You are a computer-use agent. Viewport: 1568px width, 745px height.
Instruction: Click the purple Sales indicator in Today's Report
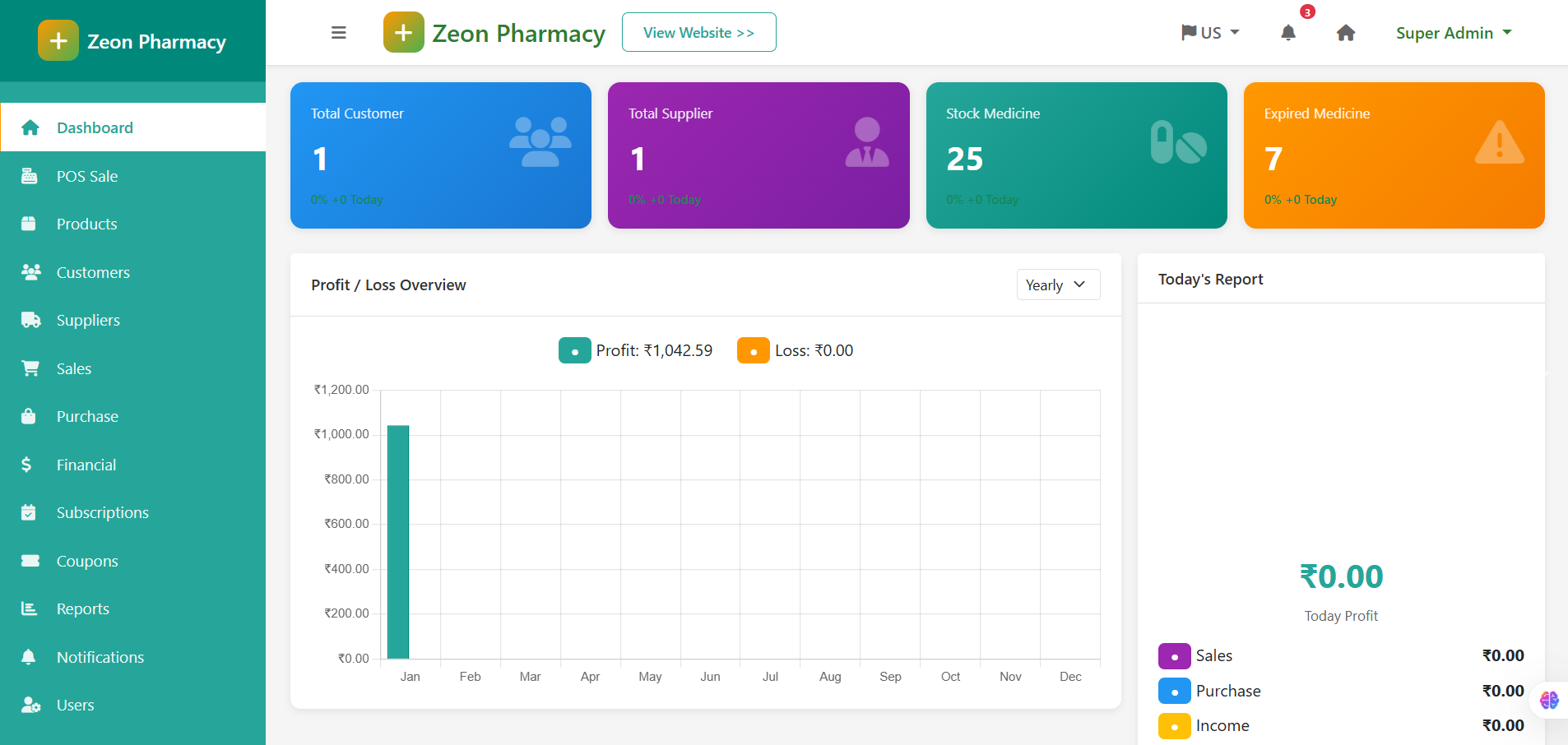(x=1174, y=655)
